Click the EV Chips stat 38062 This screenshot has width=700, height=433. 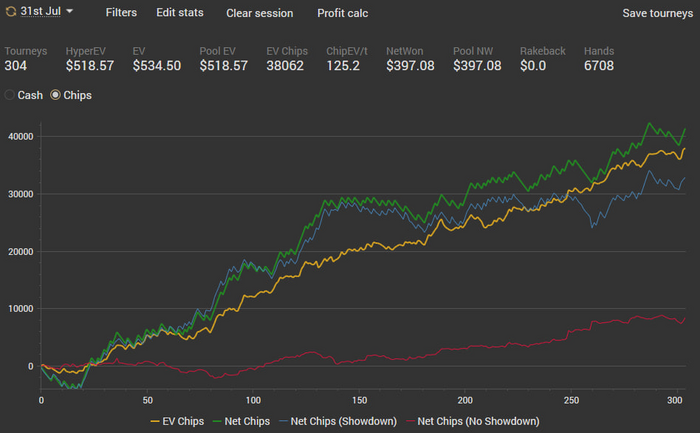click(x=288, y=66)
